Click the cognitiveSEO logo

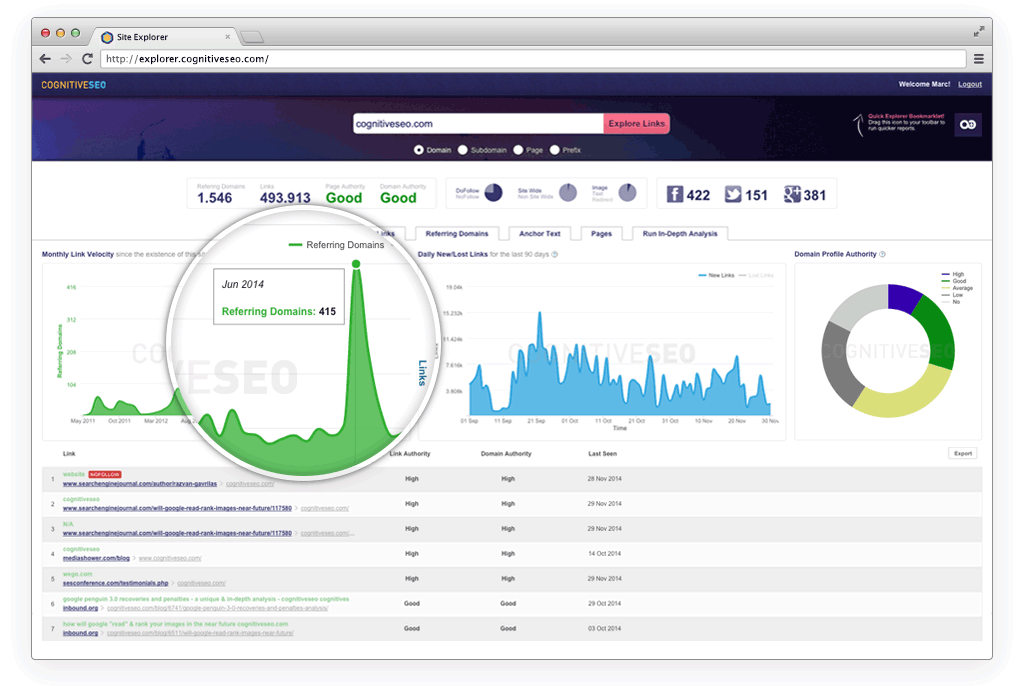pyautogui.click(x=73, y=85)
